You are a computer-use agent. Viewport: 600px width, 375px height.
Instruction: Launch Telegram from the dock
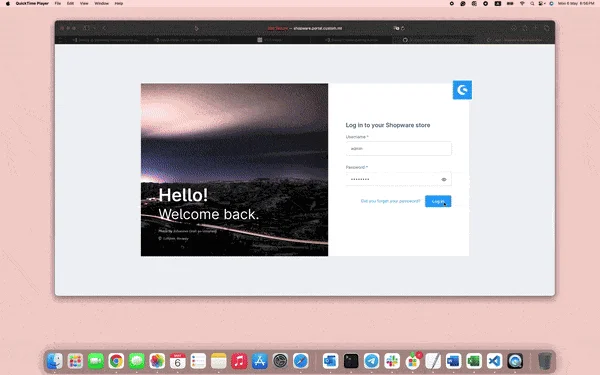371,361
